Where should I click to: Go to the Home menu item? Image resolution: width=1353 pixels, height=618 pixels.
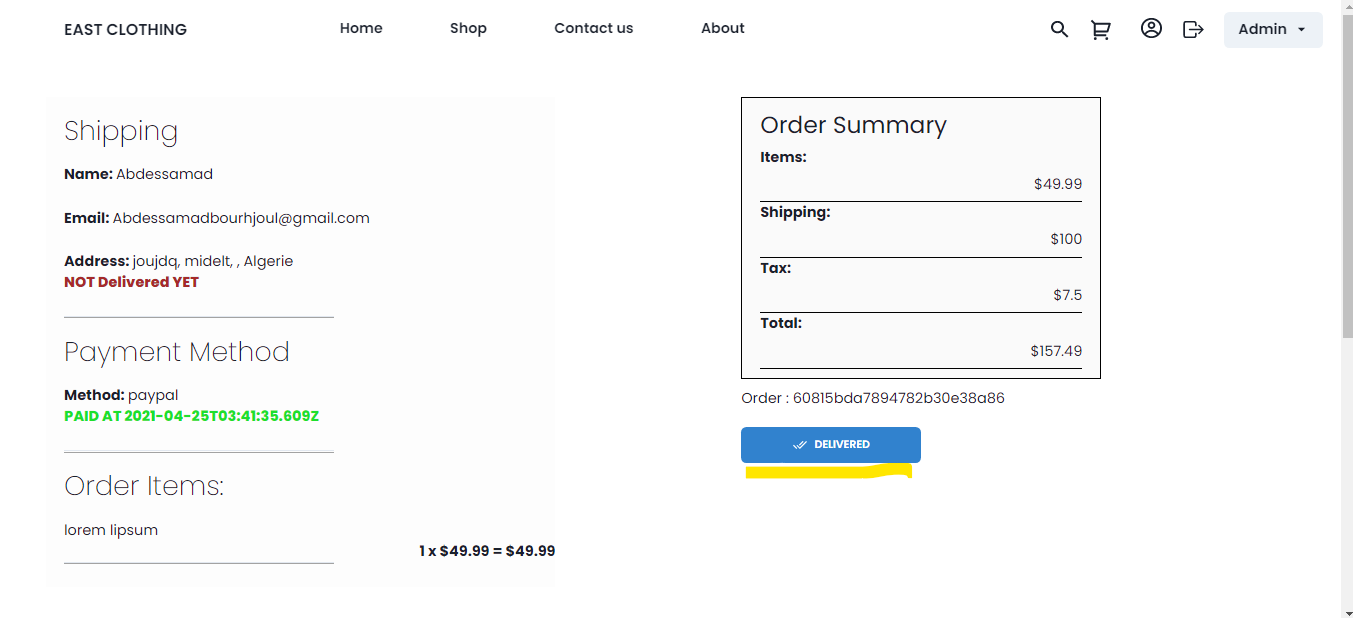click(x=361, y=28)
